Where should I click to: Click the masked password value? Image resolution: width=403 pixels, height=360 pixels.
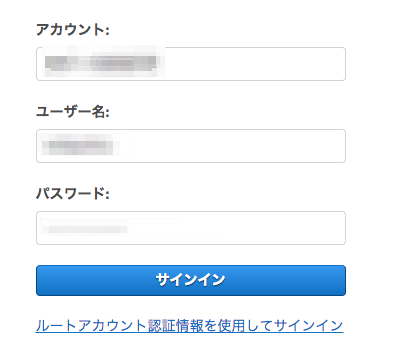point(84,229)
